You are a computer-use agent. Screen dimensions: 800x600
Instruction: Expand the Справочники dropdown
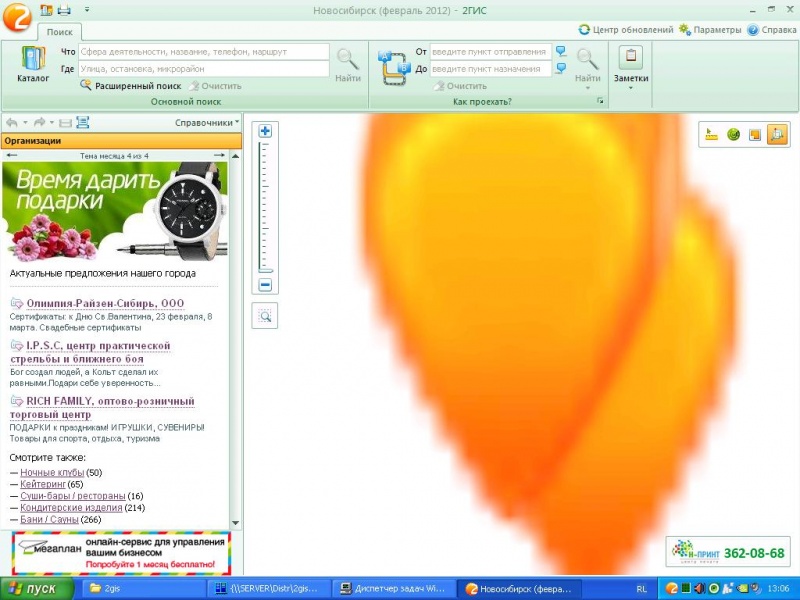[x=207, y=122]
